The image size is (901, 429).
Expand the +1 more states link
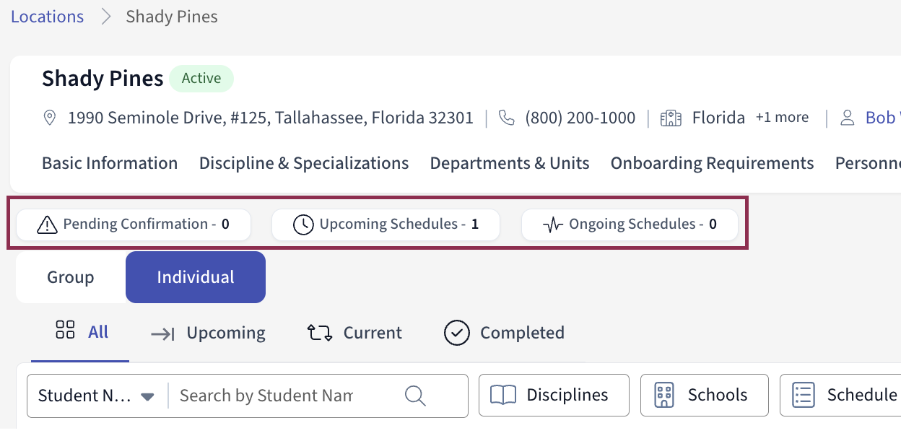[x=782, y=117]
